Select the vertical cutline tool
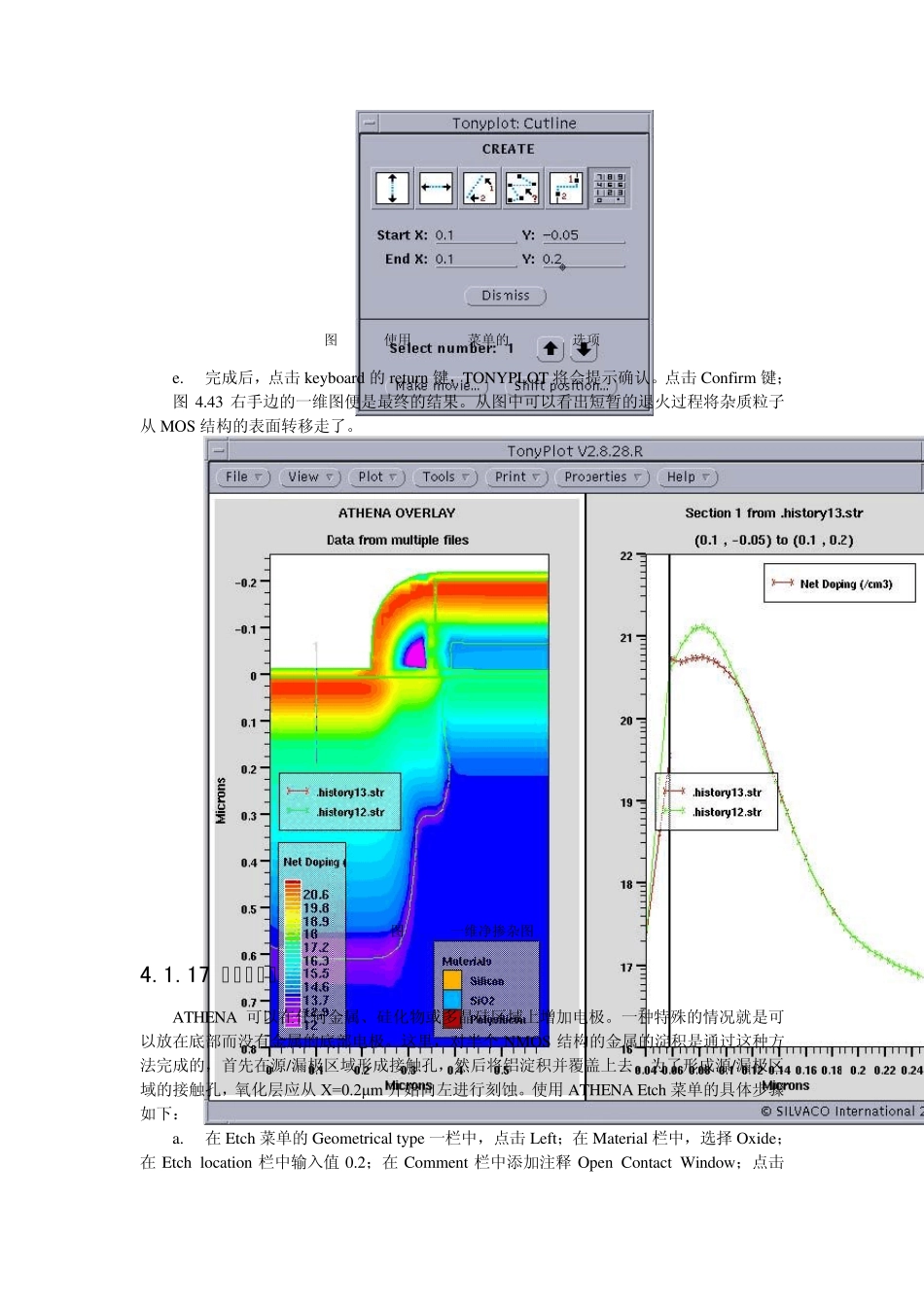924x1307 pixels. [x=392, y=188]
